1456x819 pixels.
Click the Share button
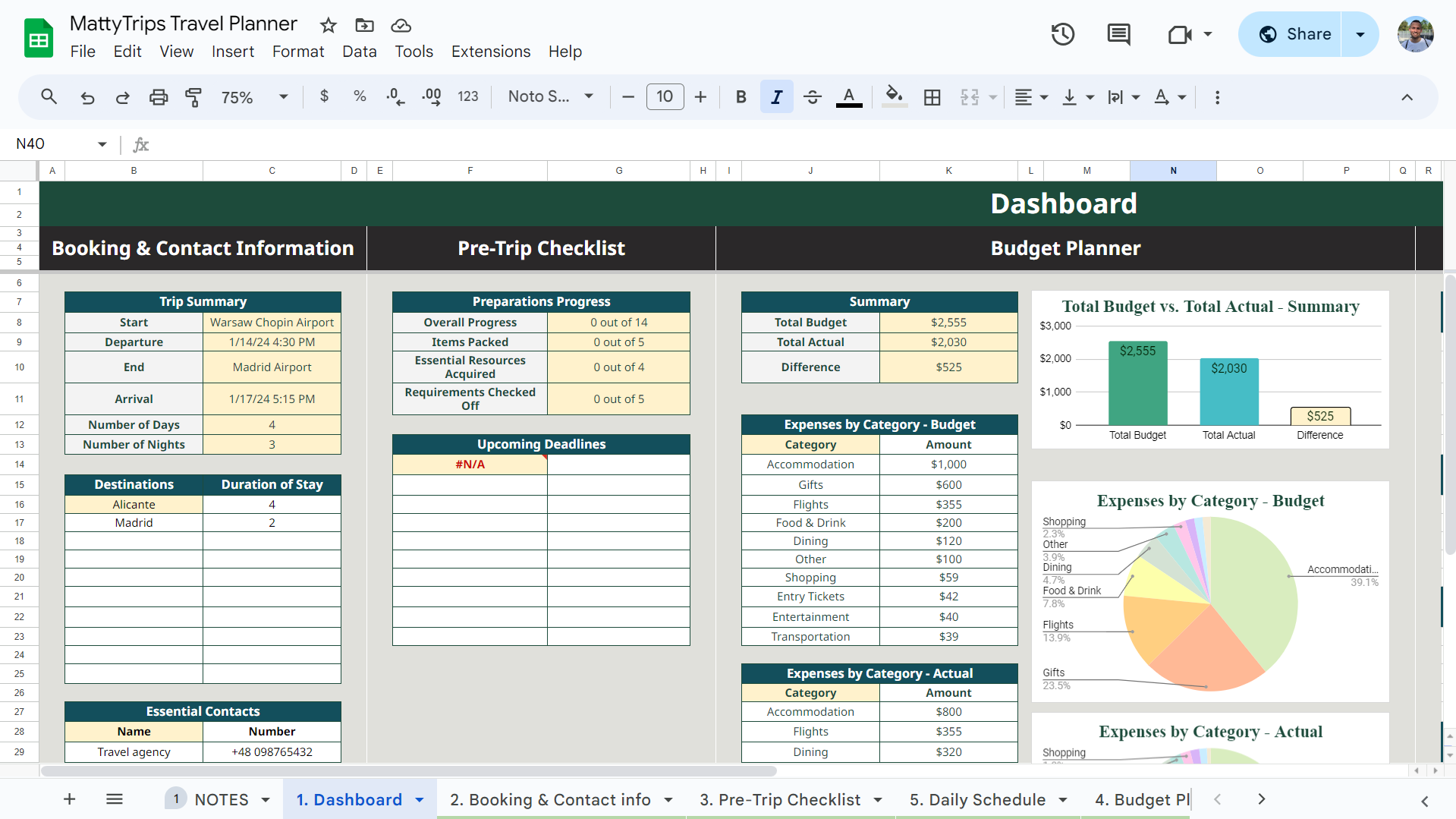point(1290,34)
